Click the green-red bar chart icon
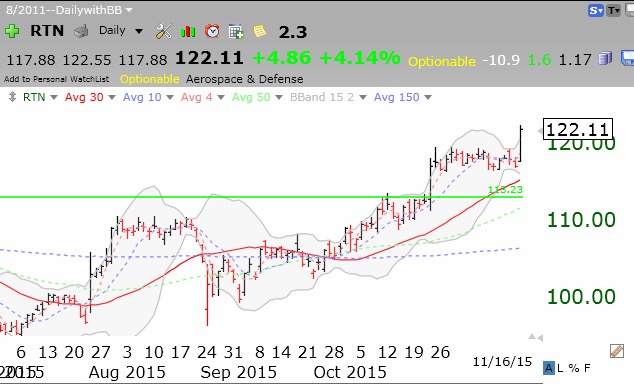 [x=188, y=32]
